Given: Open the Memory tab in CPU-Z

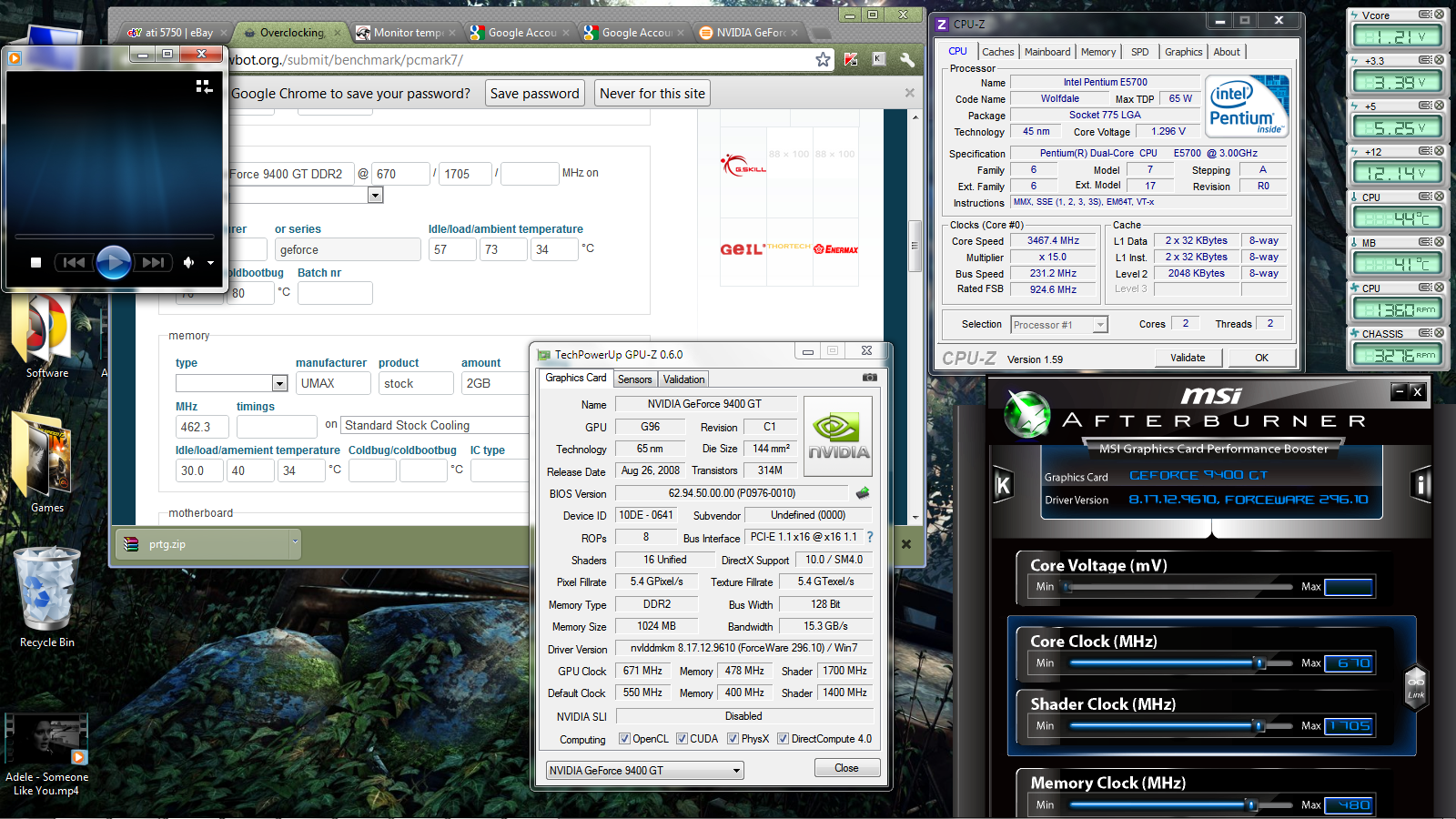Looking at the screenshot, I should pos(1098,52).
